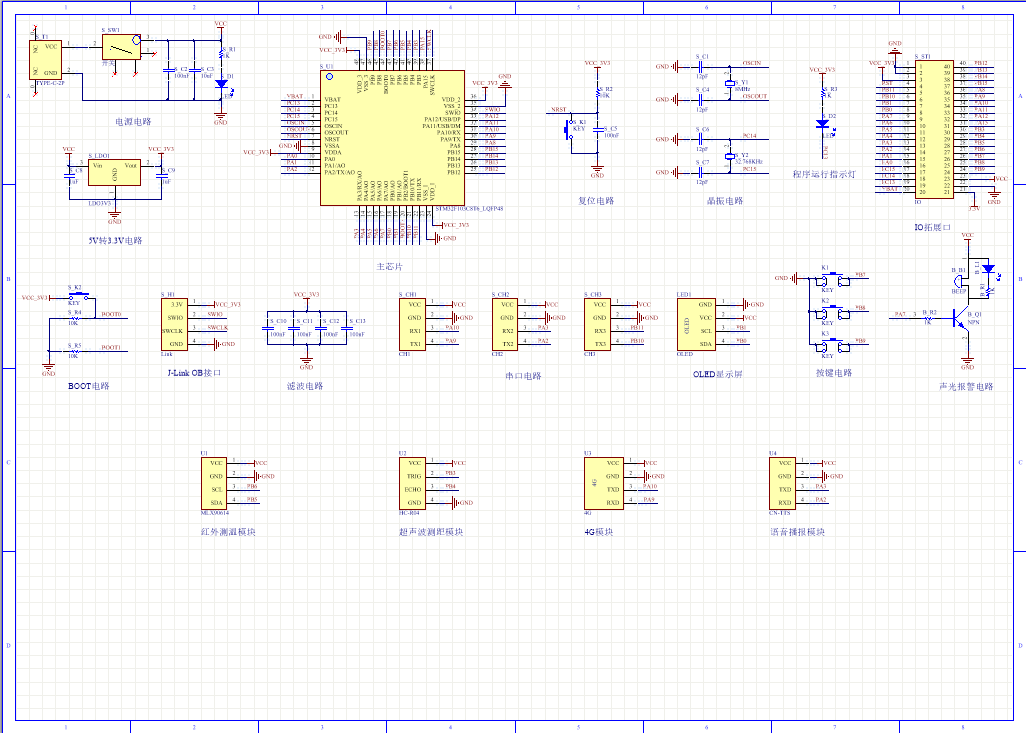Select the S_Y2 32.768KHz crystal symbol
The height and width of the screenshot is (733, 1026).
coord(730,156)
